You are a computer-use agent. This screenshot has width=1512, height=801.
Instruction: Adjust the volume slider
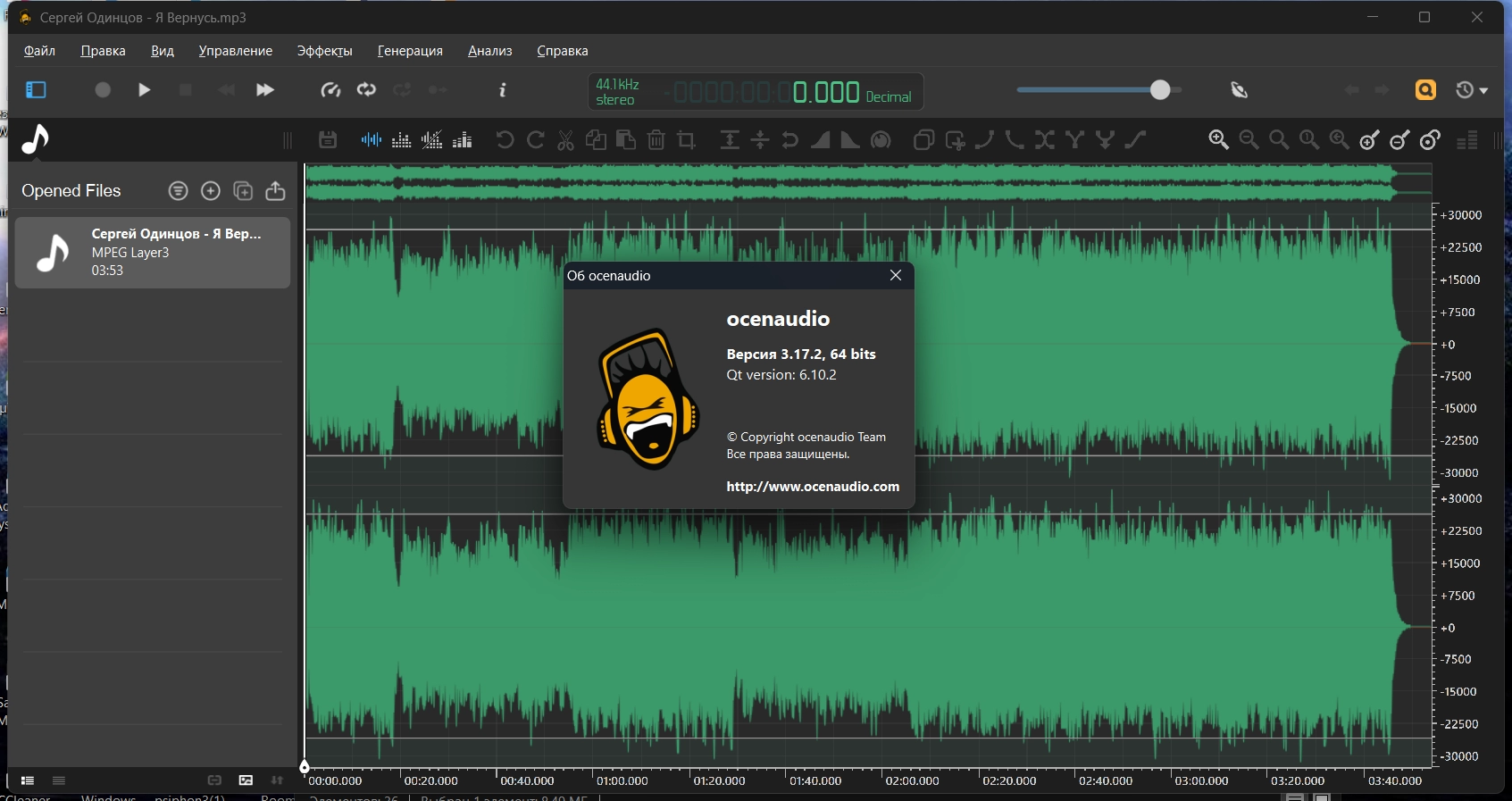point(1159,90)
